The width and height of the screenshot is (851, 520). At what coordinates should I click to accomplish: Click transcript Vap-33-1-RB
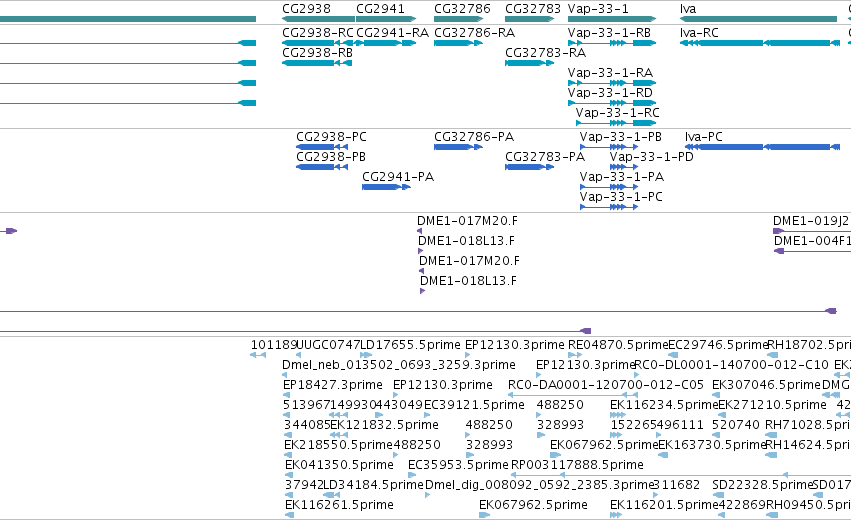click(x=609, y=33)
